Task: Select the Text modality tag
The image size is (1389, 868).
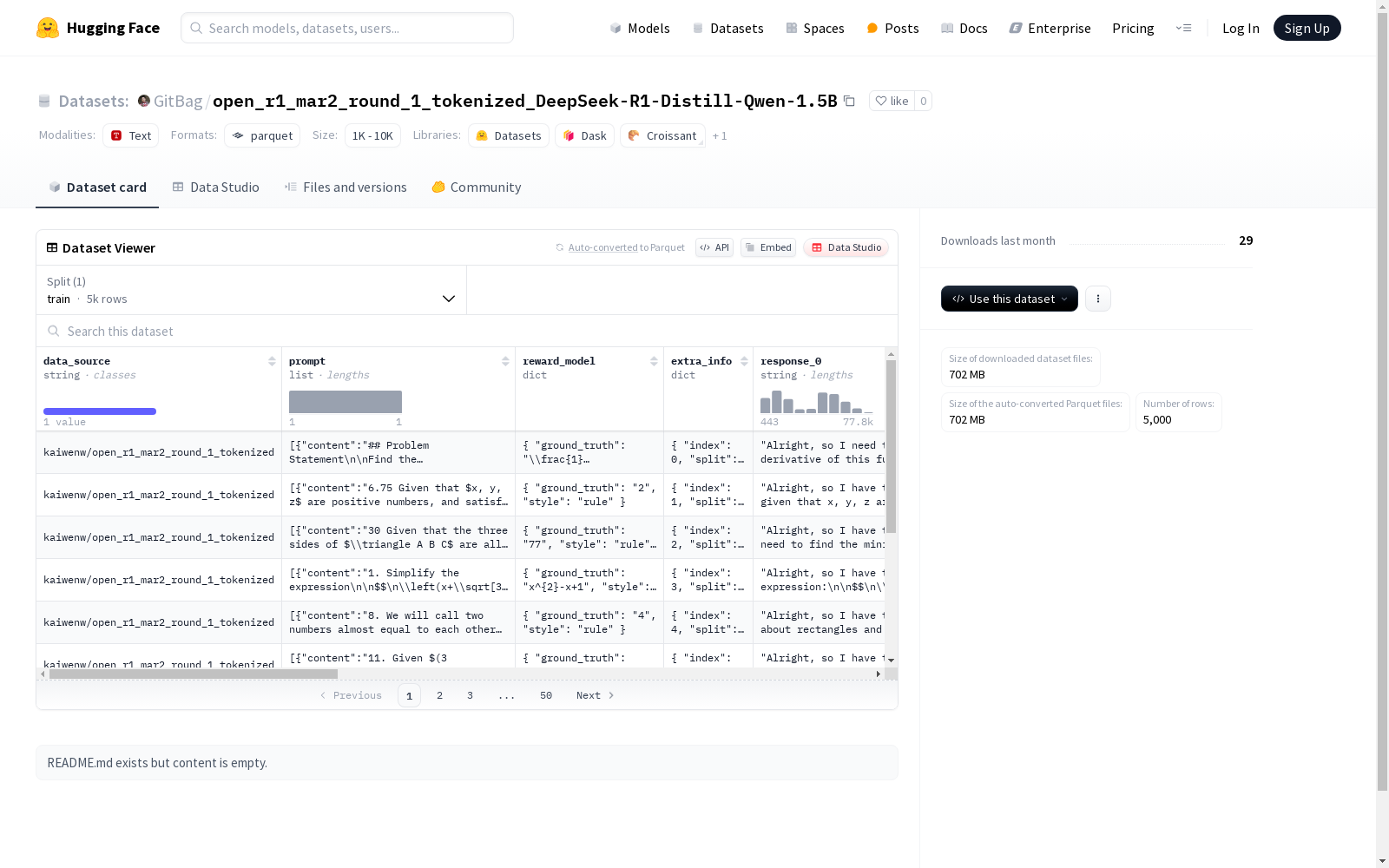Action: (x=130, y=135)
